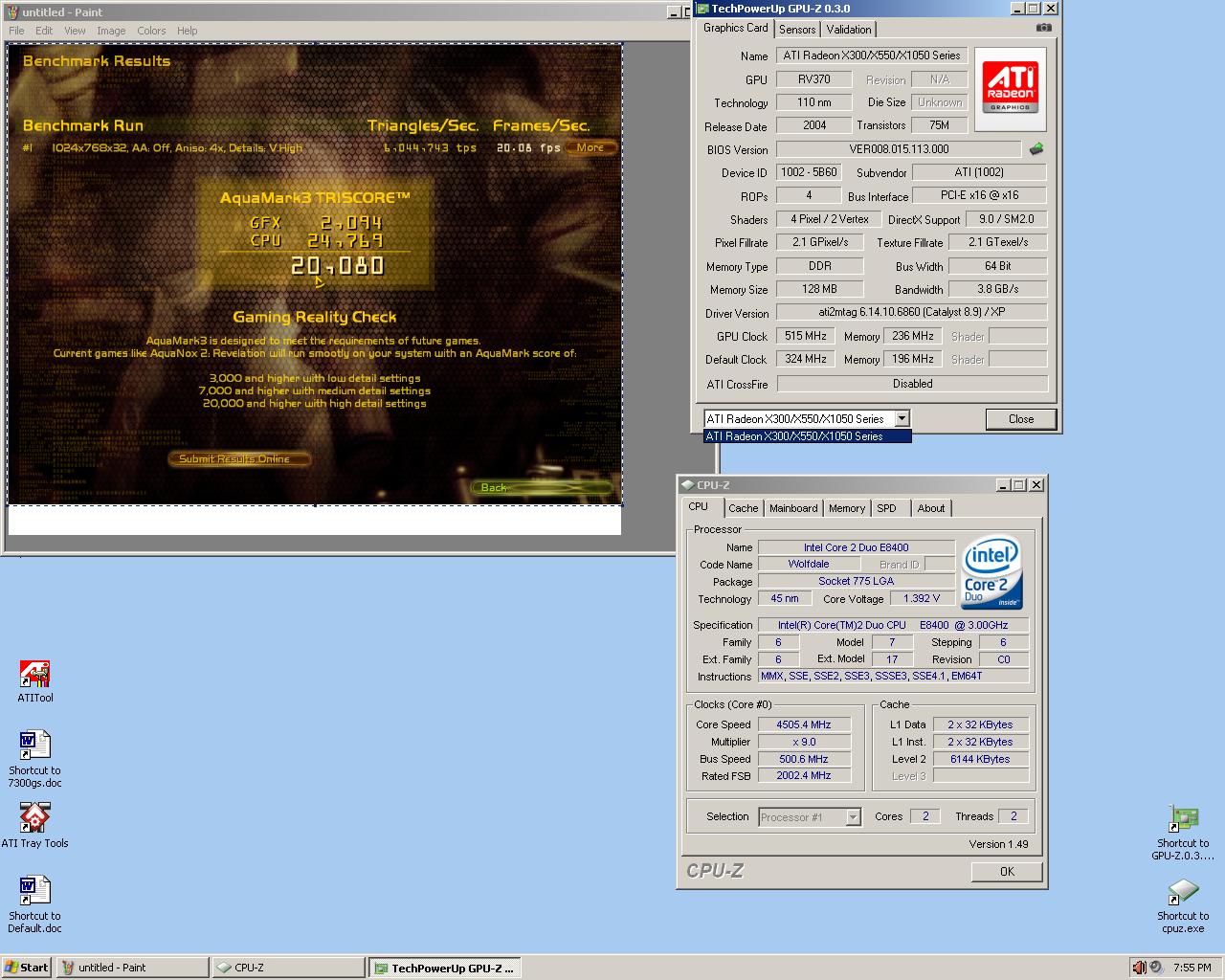
Task: Click the BIOS Version field VER008.015.113.000
Action: [899, 149]
